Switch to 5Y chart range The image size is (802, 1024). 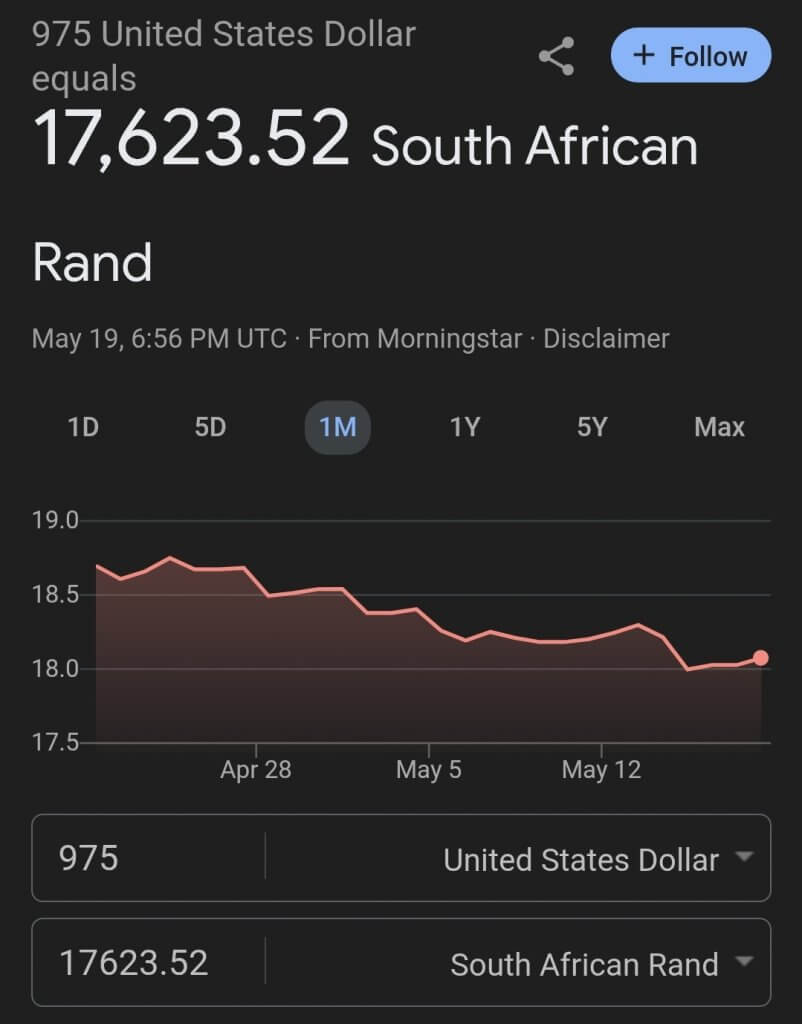click(592, 427)
